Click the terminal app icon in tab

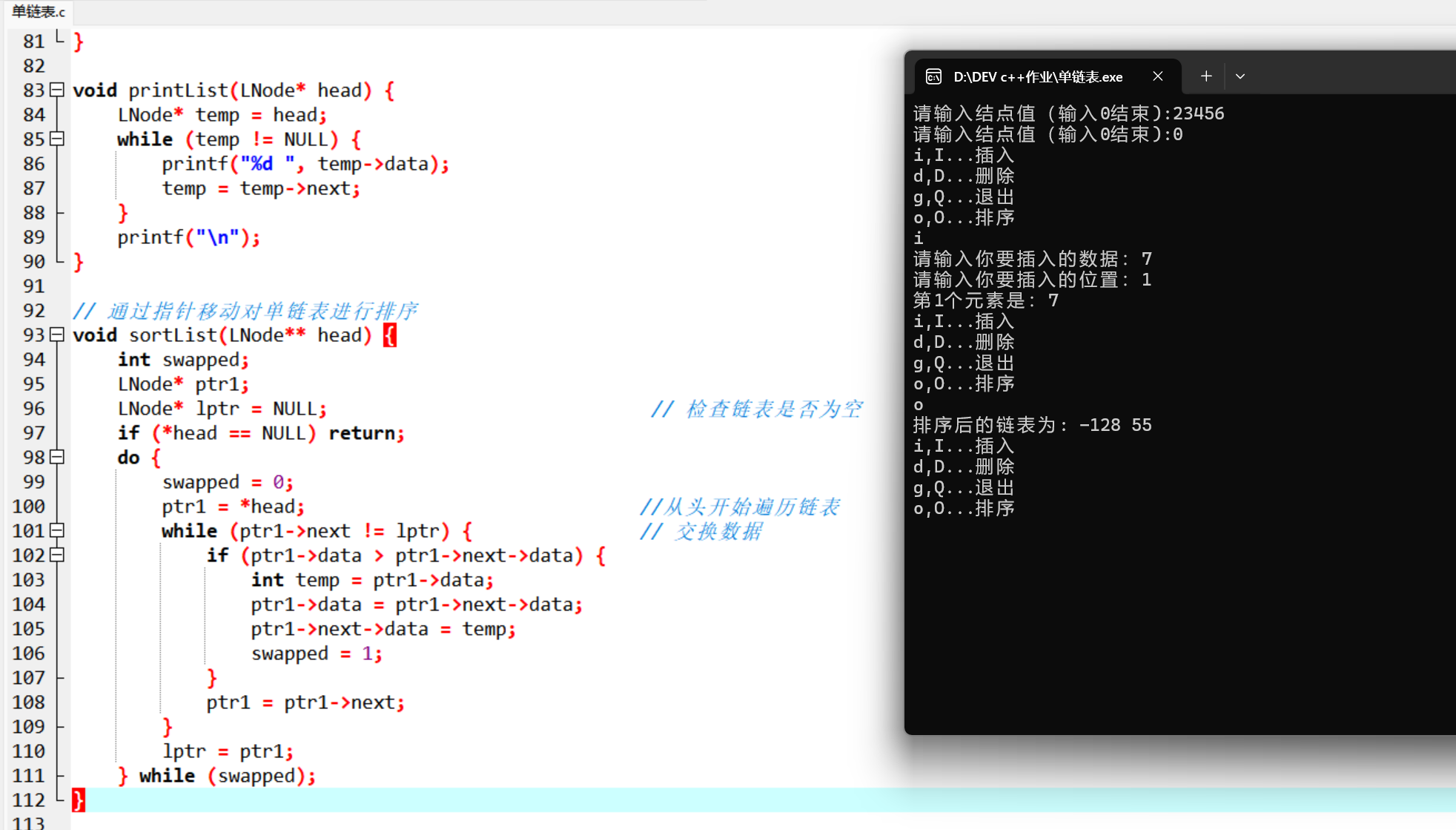934,76
